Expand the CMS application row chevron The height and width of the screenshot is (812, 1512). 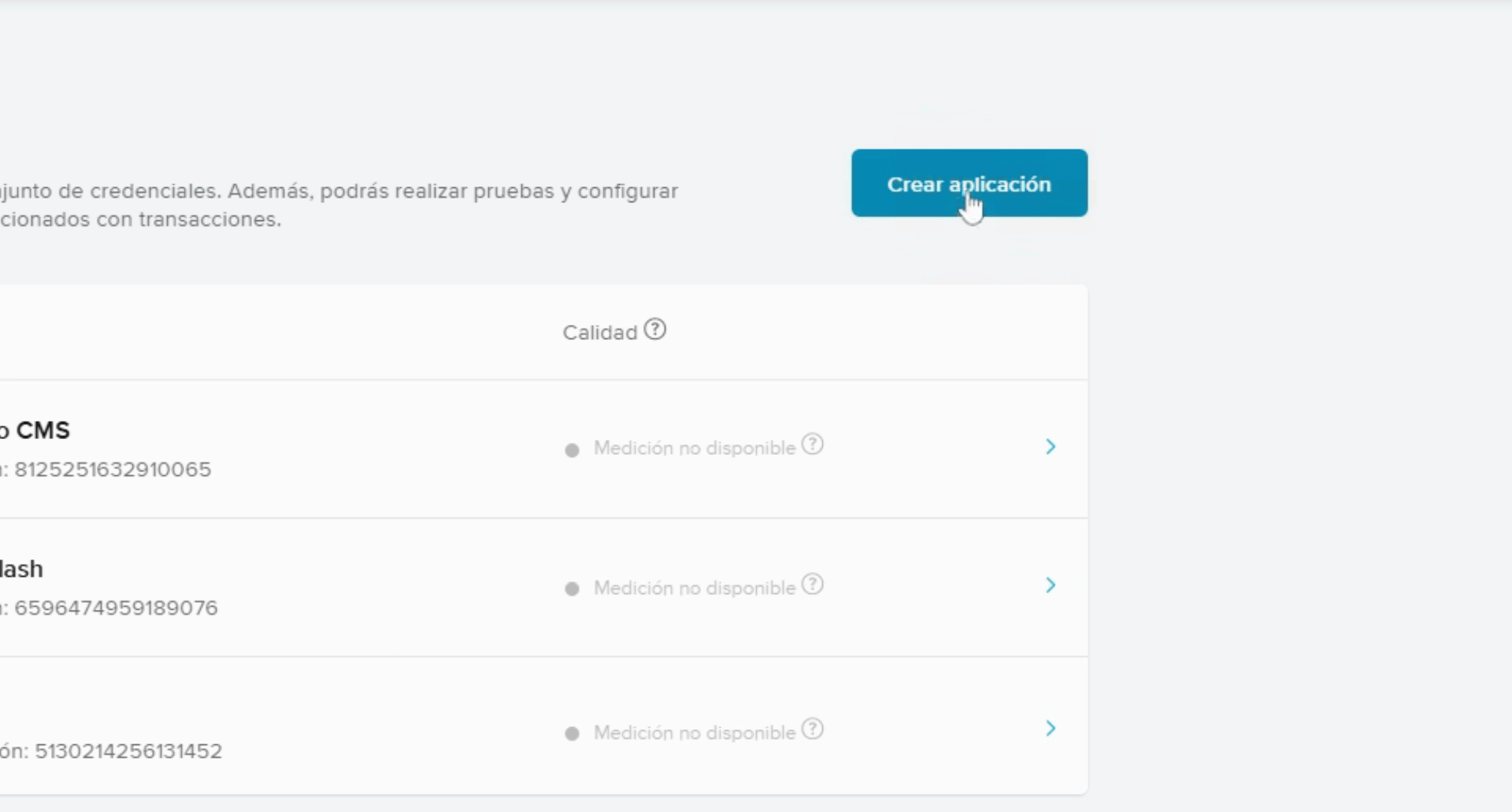point(1050,447)
